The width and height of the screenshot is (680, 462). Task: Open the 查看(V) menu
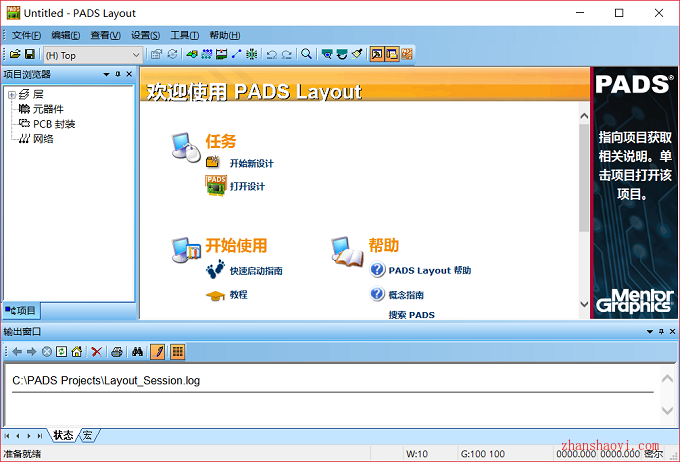coord(105,35)
